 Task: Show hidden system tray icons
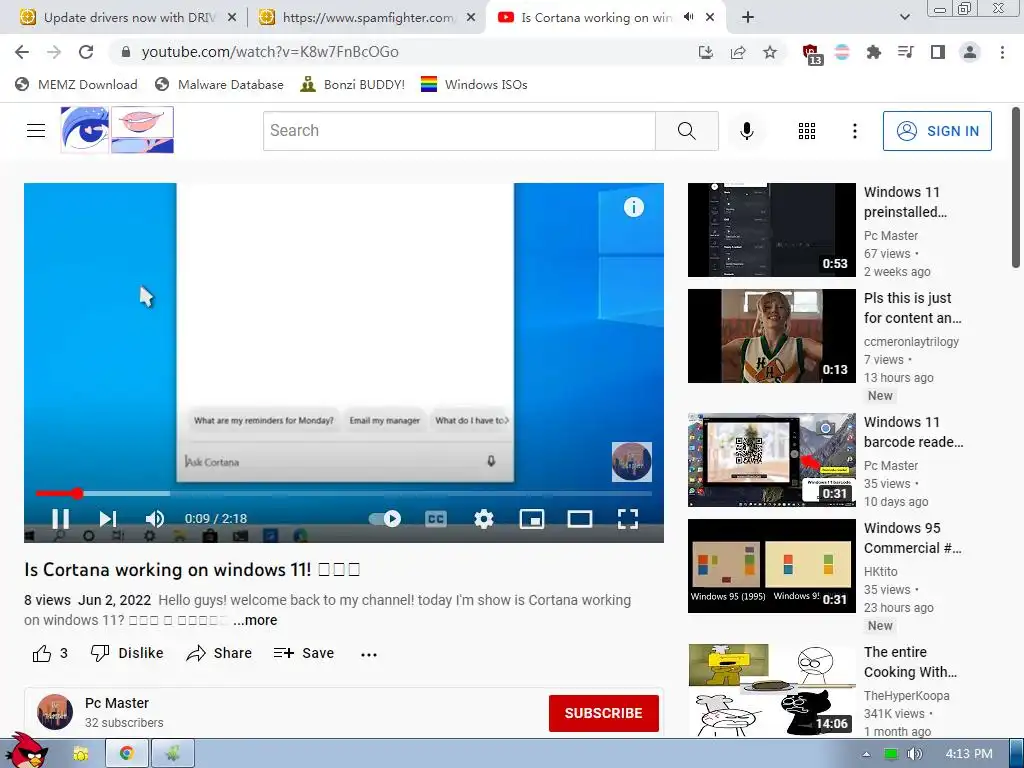(x=866, y=754)
